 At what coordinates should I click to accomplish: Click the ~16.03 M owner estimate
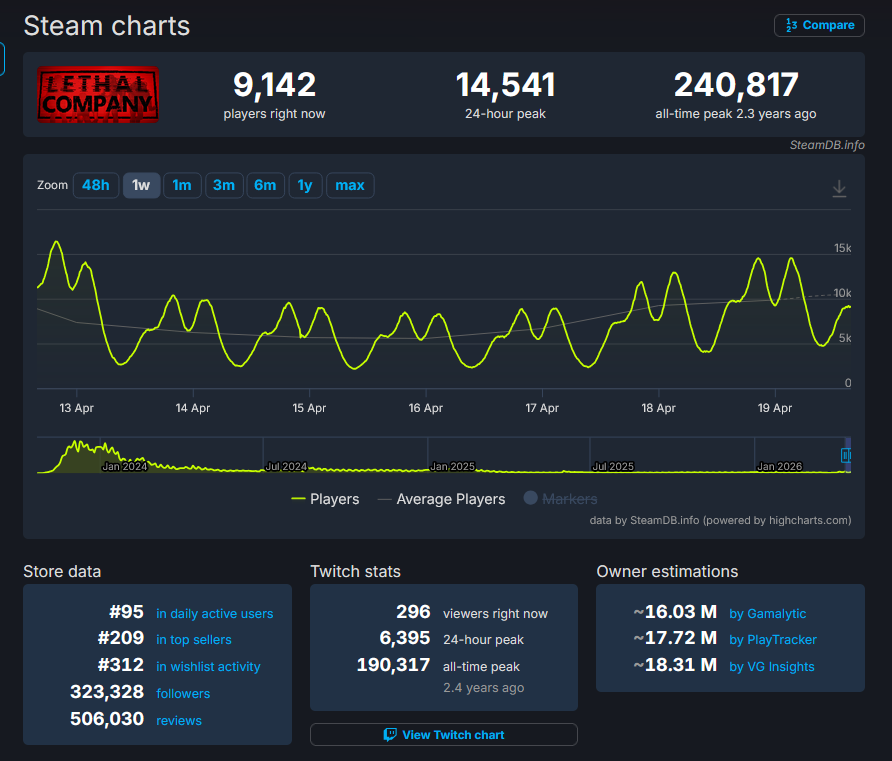(x=675, y=612)
